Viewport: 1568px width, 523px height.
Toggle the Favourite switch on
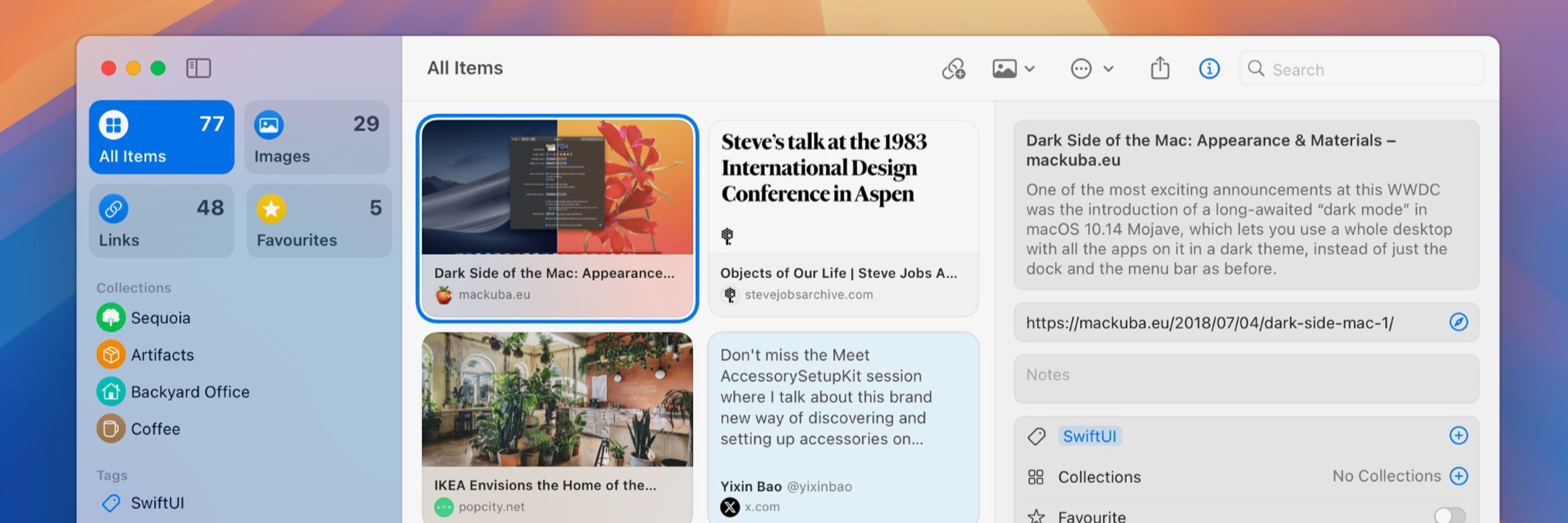[1450, 516]
